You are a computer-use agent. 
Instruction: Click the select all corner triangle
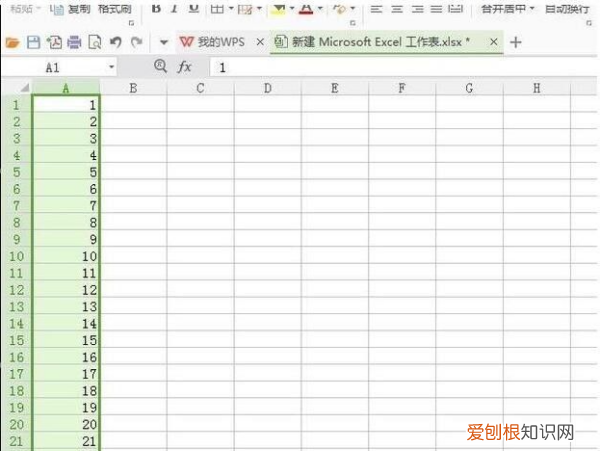(x=25, y=88)
